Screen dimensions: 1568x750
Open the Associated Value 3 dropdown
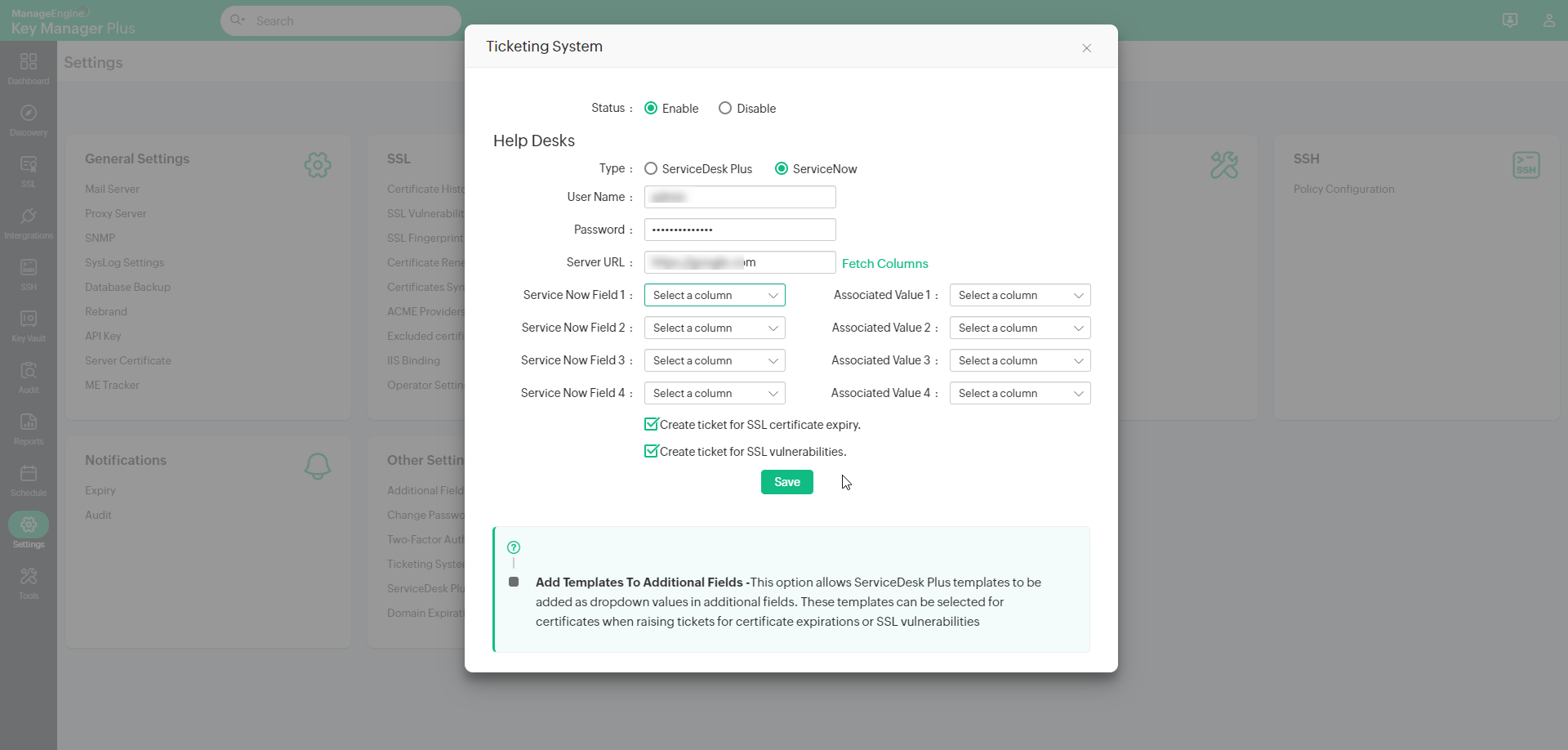pos(1020,360)
